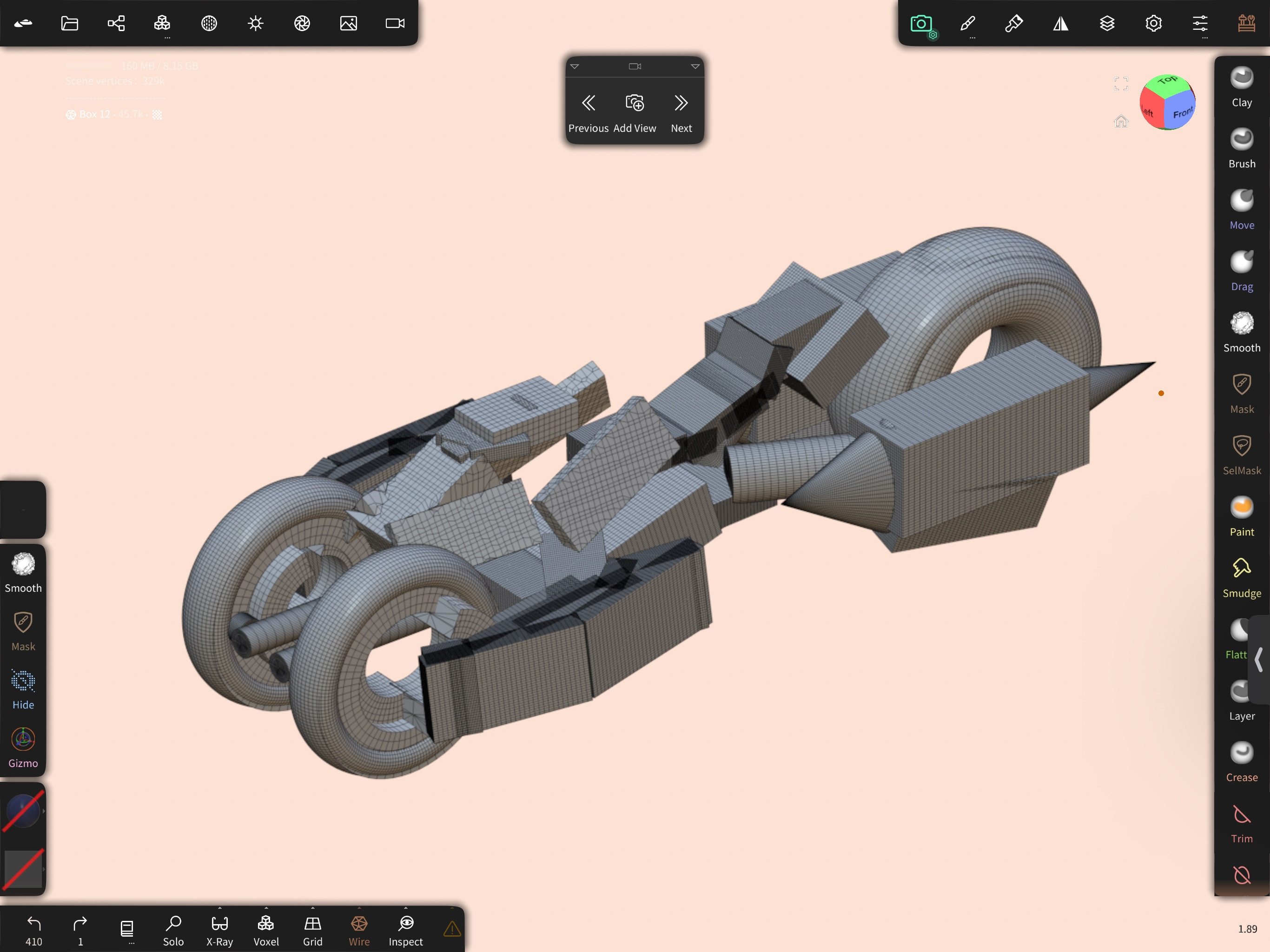Screen dimensions: 1270x952
Task: Select the Mask tool in right toolbar
Action: [x=1242, y=394]
